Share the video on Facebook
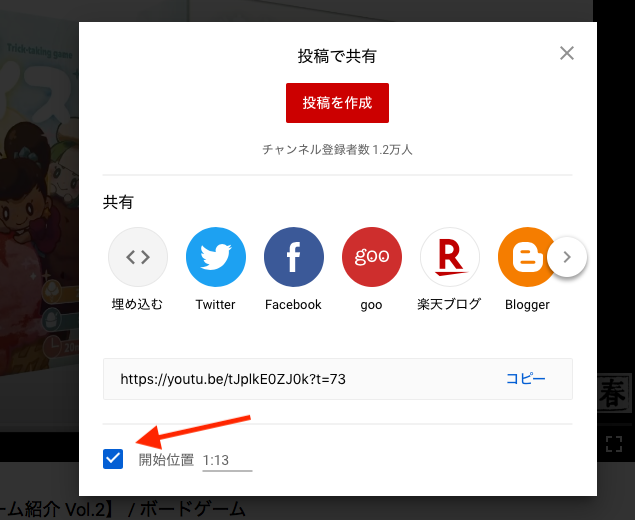Screen dimensions: 635x520 294,257
